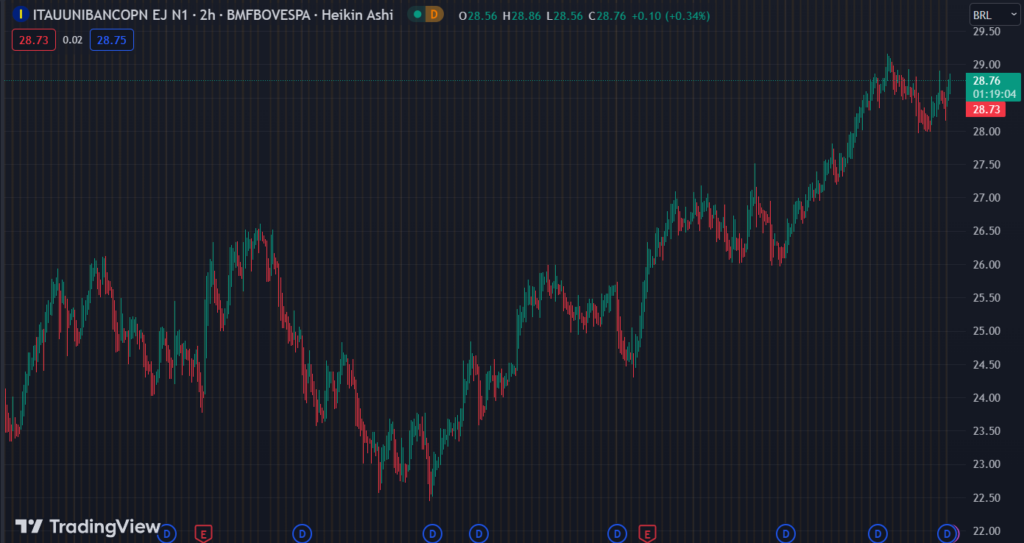Image resolution: width=1024 pixels, height=543 pixels.
Task: Click the Itaú symbol logo icon
Action: 21,14
